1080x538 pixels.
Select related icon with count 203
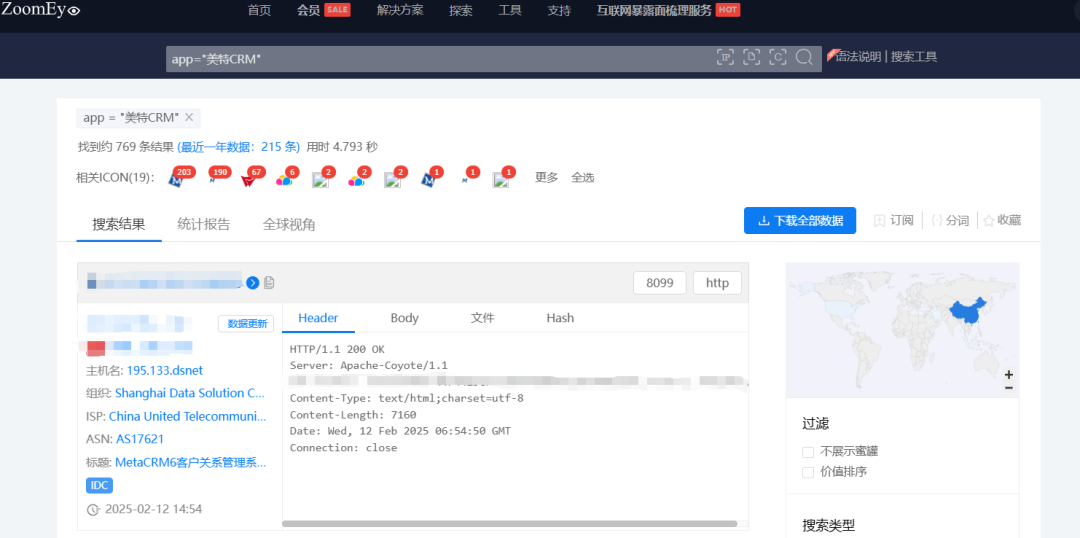176,180
